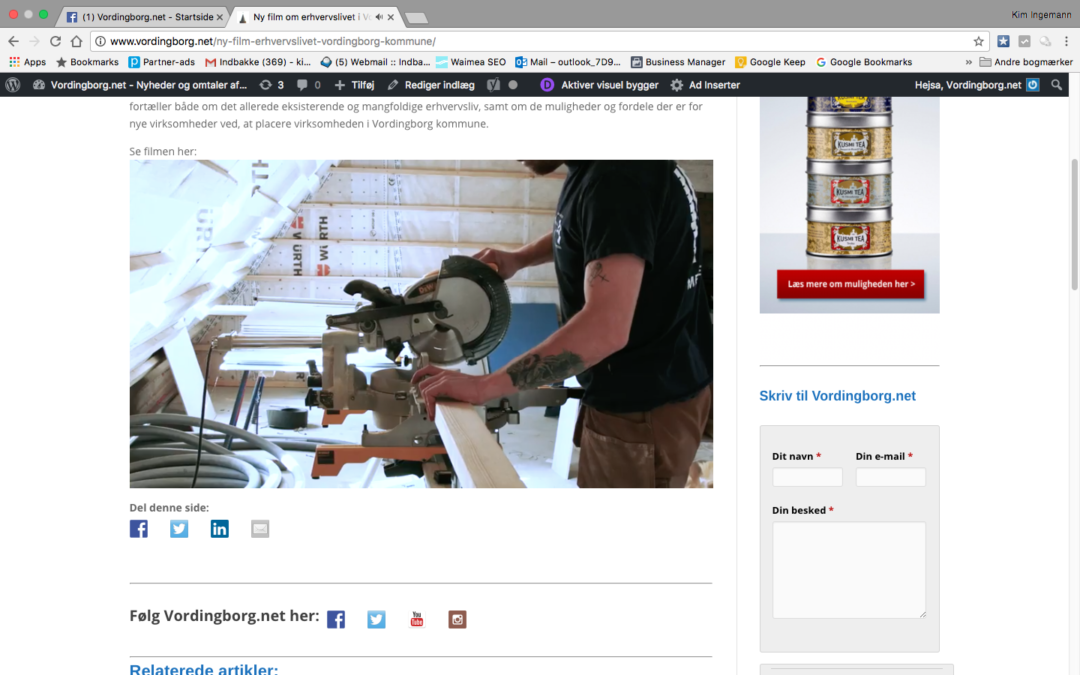Close the Vordingborg.net Startside Facebook tab

click(x=220, y=17)
